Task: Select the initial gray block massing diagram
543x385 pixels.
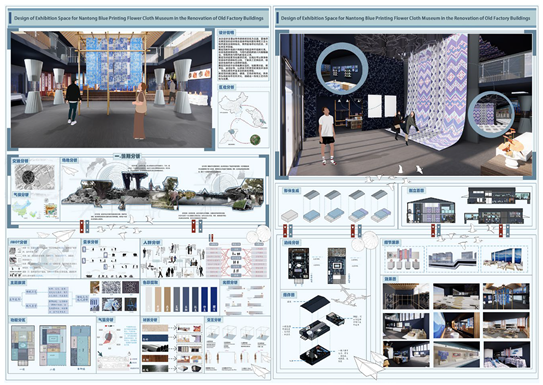Action: [x=289, y=216]
